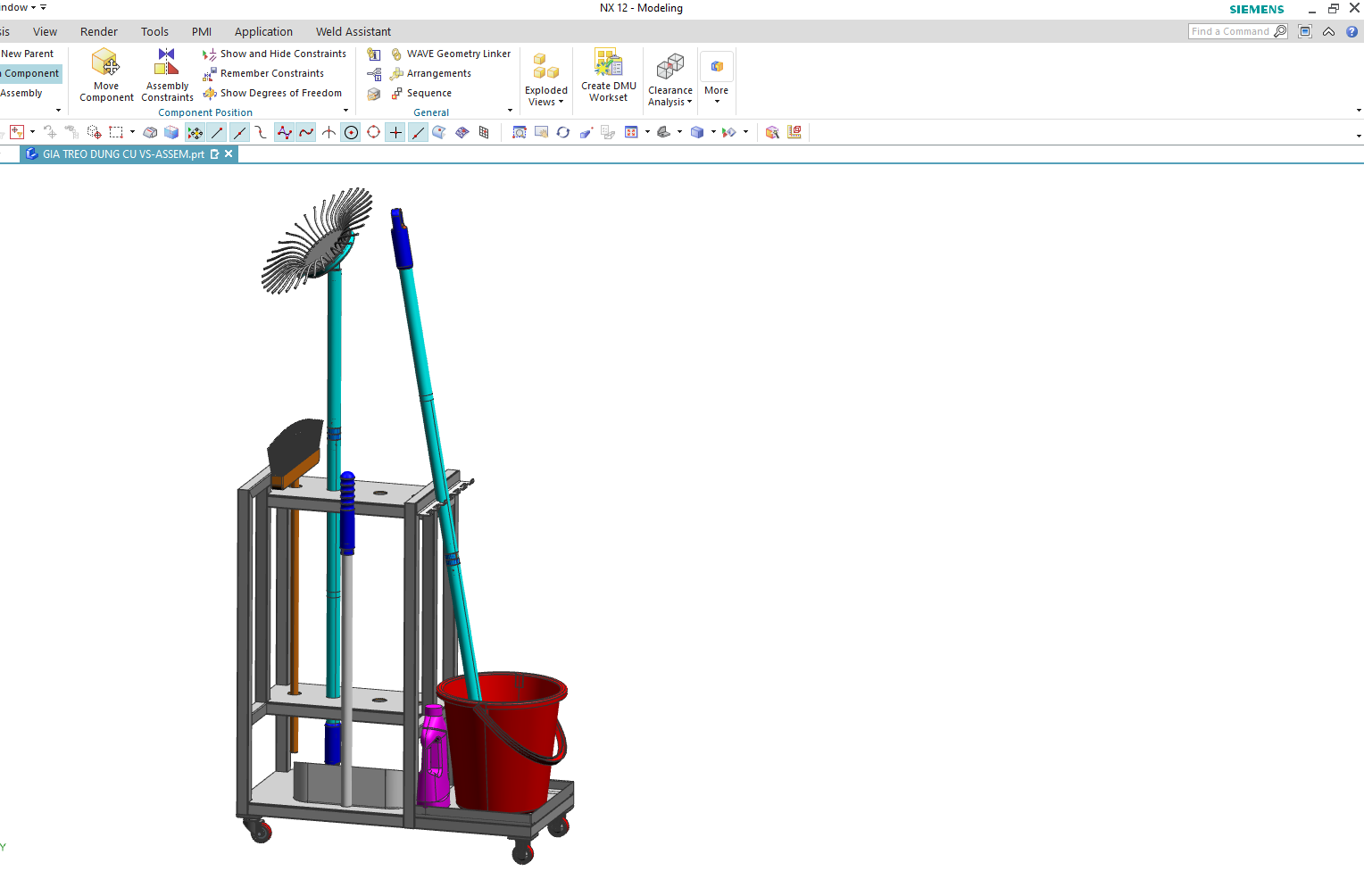Close the GIA TREO DUNG CU VS-ASSEM.prt tab
Viewport: 1364px width, 896px height.
click(x=229, y=153)
